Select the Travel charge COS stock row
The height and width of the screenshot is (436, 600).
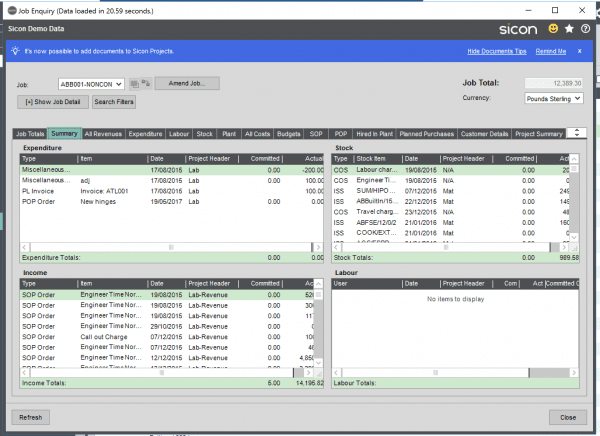coord(451,212)
